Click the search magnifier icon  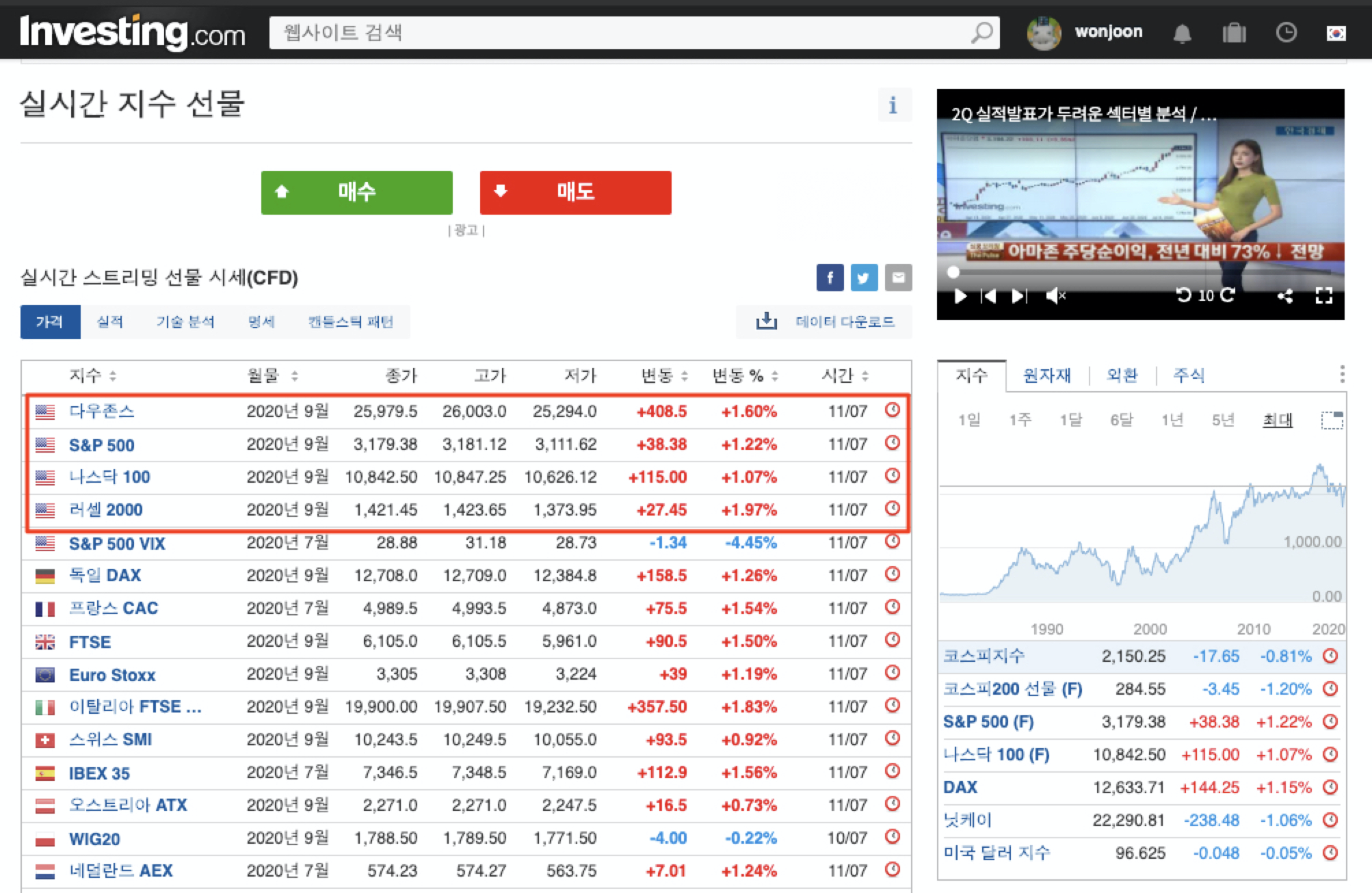pos(981,33)
